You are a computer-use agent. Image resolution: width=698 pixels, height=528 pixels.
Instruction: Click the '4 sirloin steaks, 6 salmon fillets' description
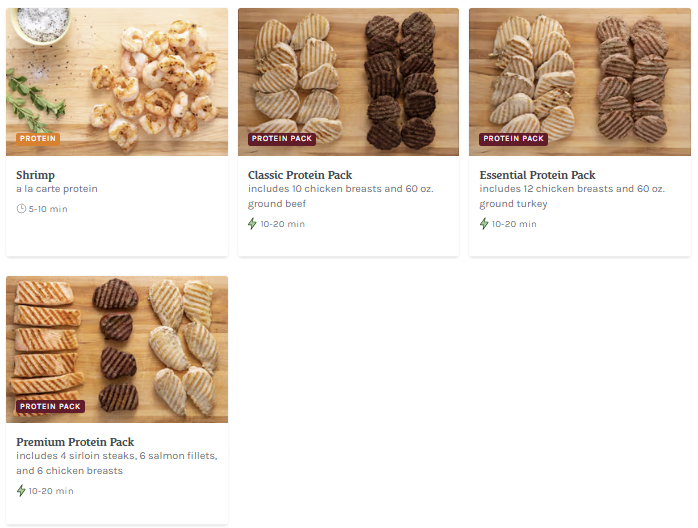(117, 463)
